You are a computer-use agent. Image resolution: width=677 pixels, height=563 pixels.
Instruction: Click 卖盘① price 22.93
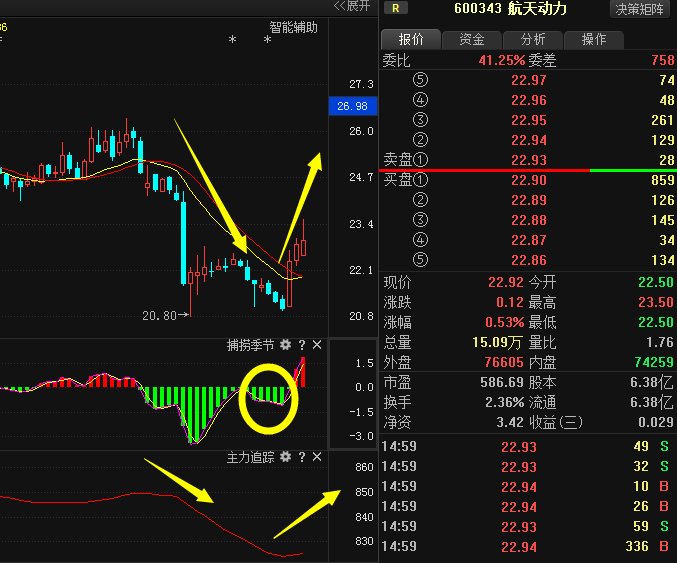click(529, 160)
